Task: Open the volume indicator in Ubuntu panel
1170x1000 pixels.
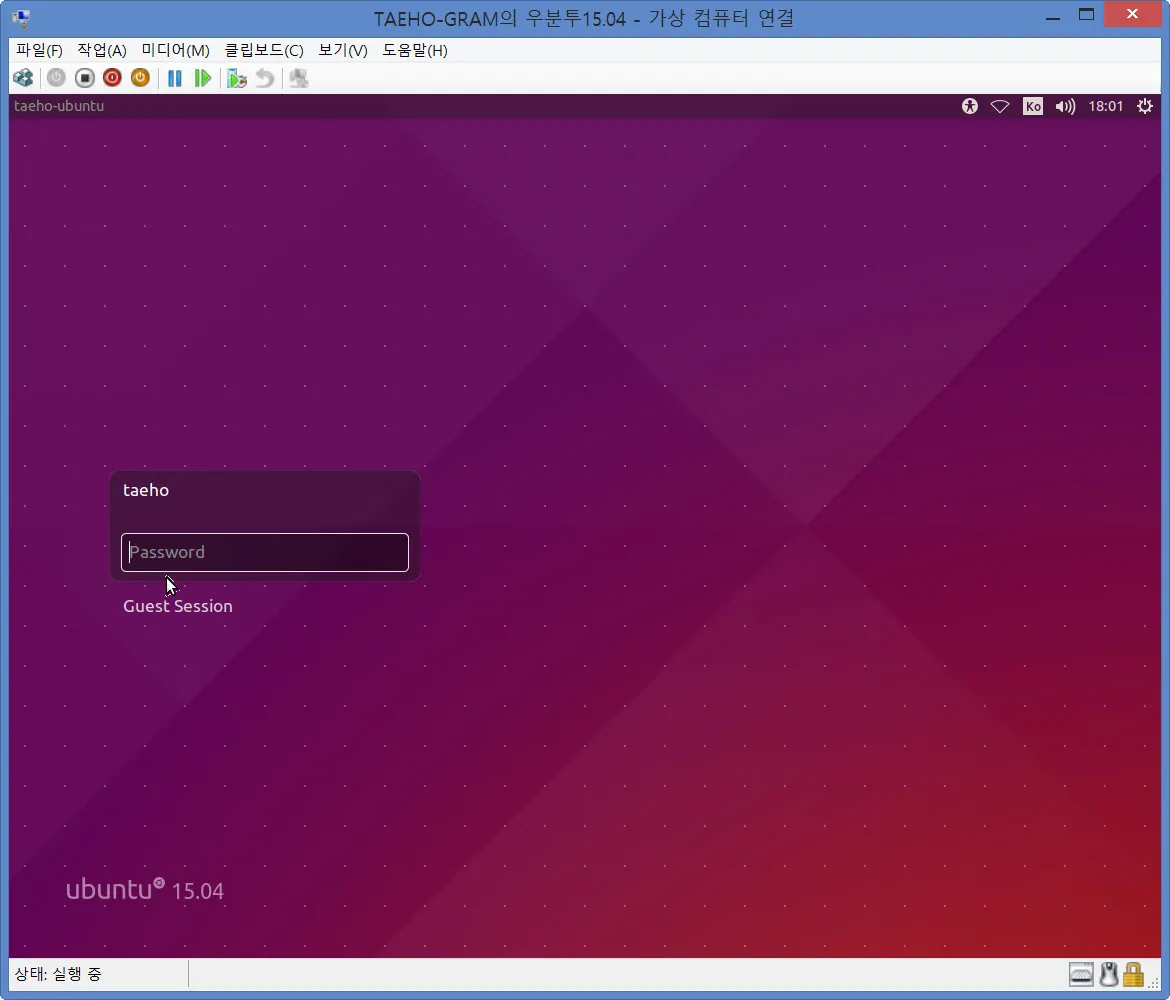Action: click(x=1065, y=106)
